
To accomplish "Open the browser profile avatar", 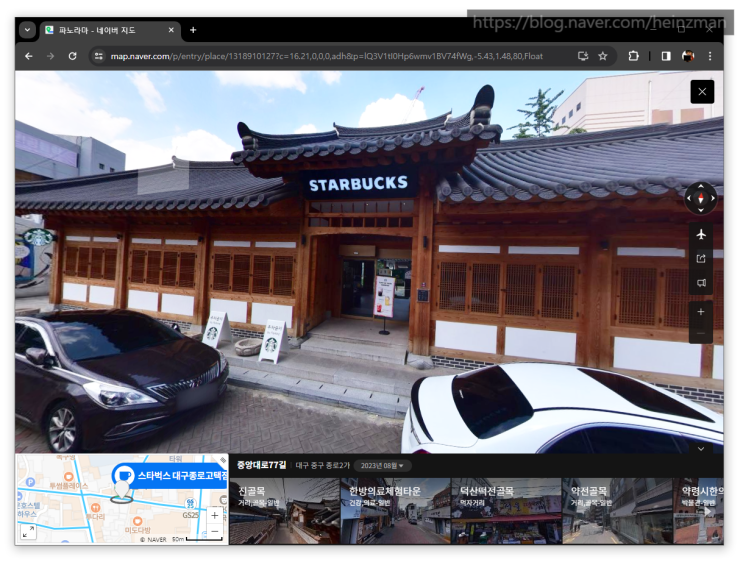I will (688, 56).
